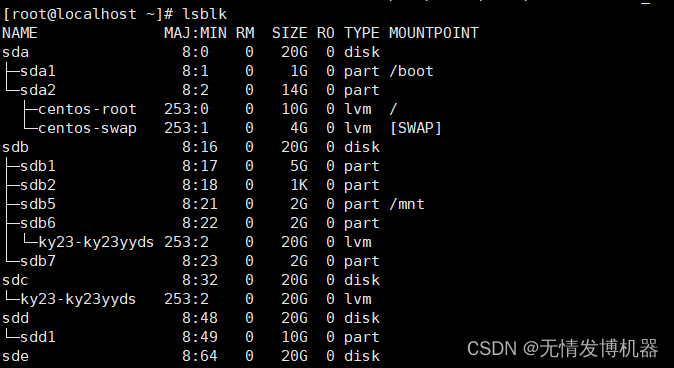
Task: Click the 253:0 device number
Action: click(187, 109)
